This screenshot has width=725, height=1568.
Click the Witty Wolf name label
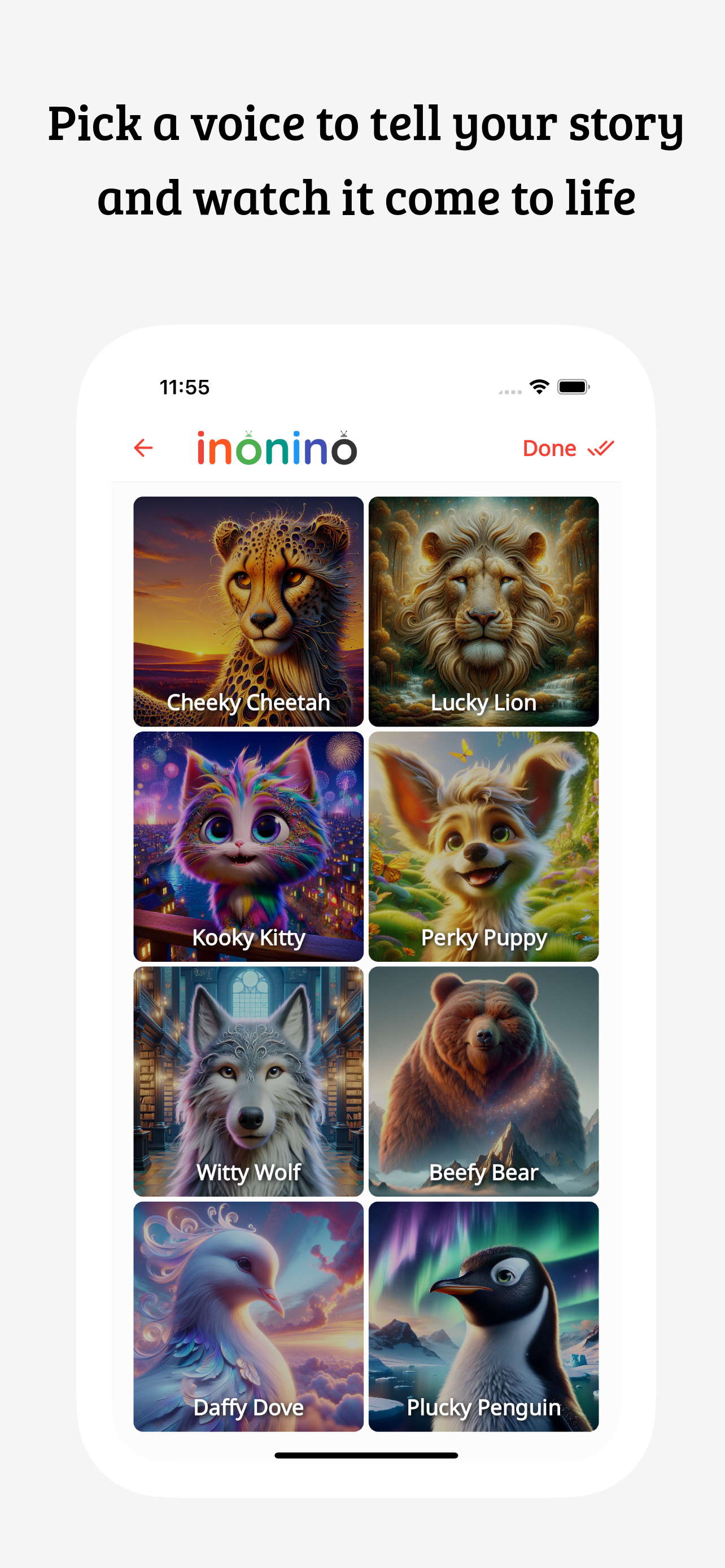click(x=248, y=1172)
